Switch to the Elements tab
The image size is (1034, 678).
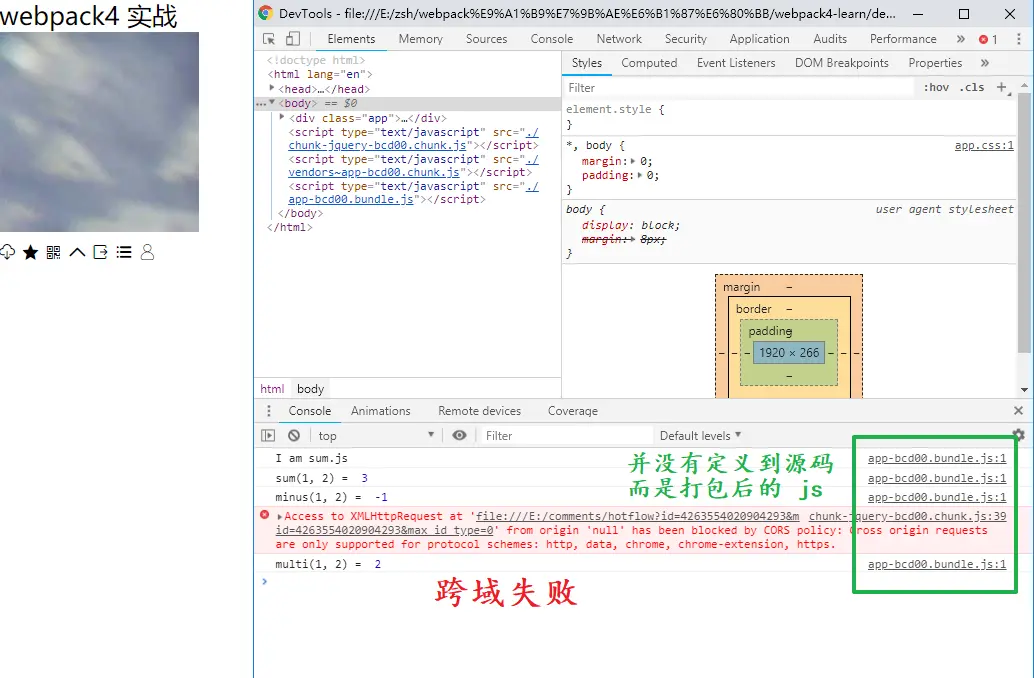[351, 39]
